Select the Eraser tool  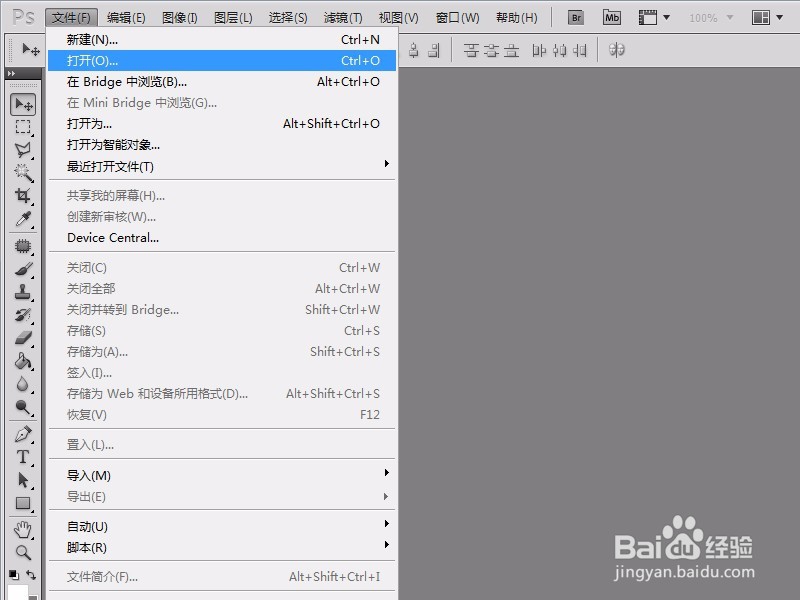coord(22,336)
